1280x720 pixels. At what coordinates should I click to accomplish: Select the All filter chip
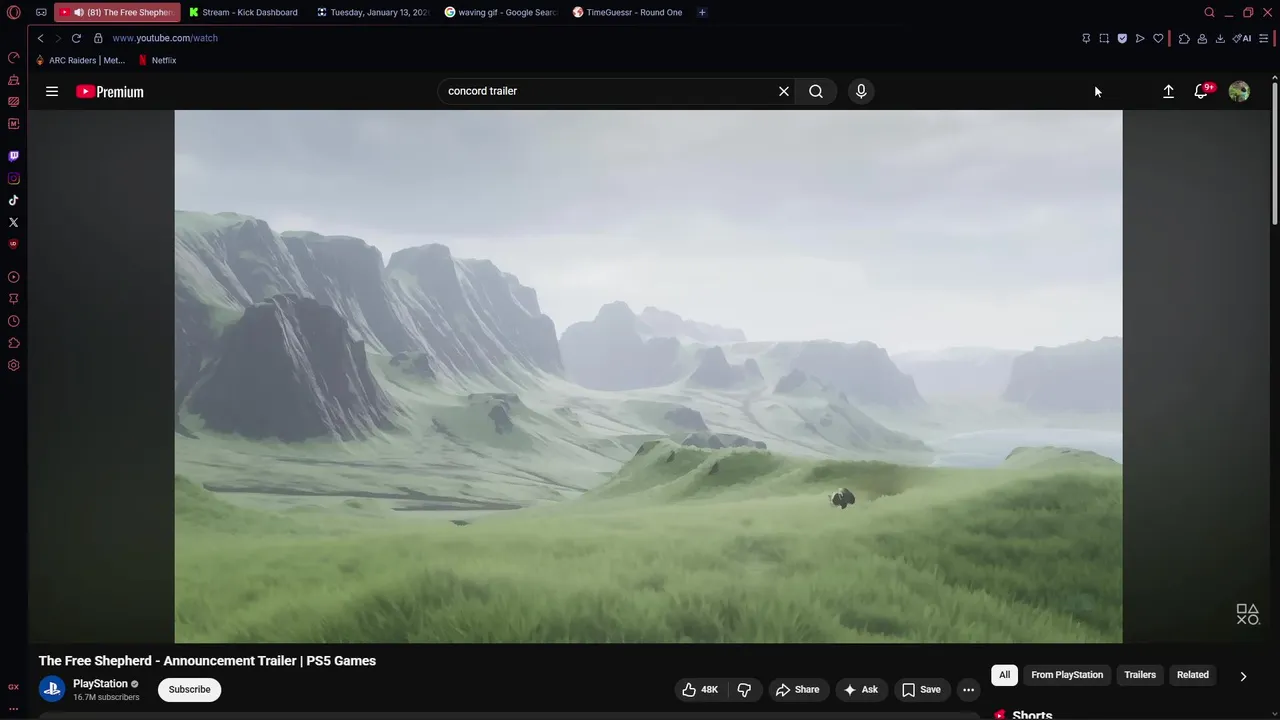1004,675
